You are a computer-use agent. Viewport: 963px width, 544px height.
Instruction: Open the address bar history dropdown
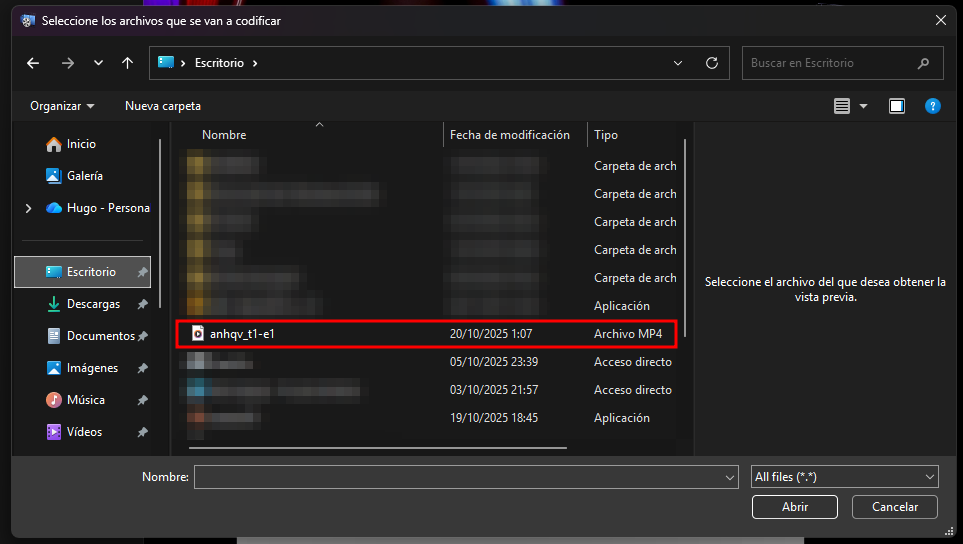coord(679,63)
